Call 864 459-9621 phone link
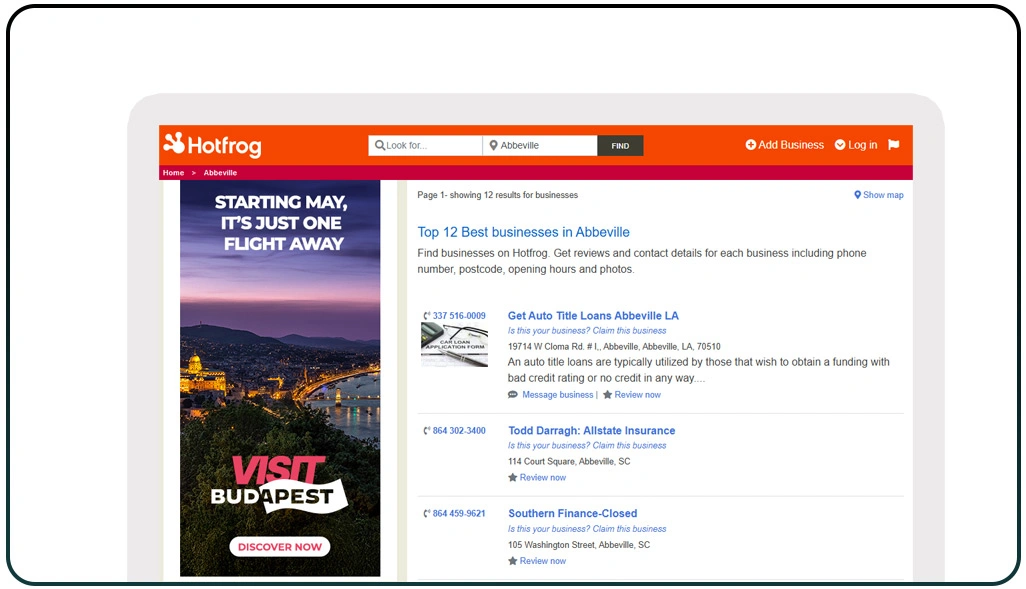This screenshot has height=589, width=1026. [459, 514]
